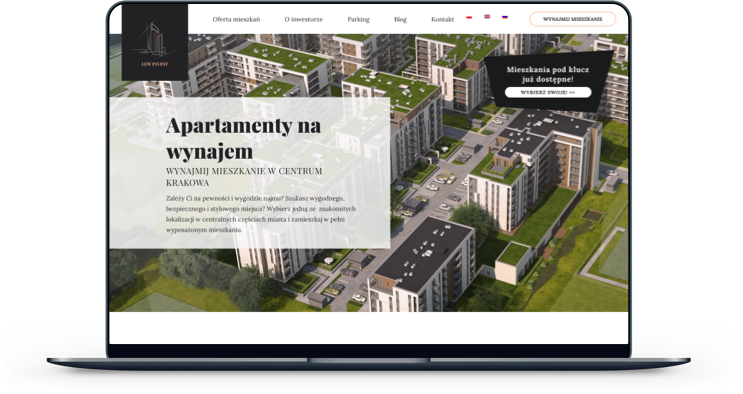Screen dimensions: 743x394
Task: Click the 'Zależy Ci na pewności' paragraph
Action: click(261, 214)
